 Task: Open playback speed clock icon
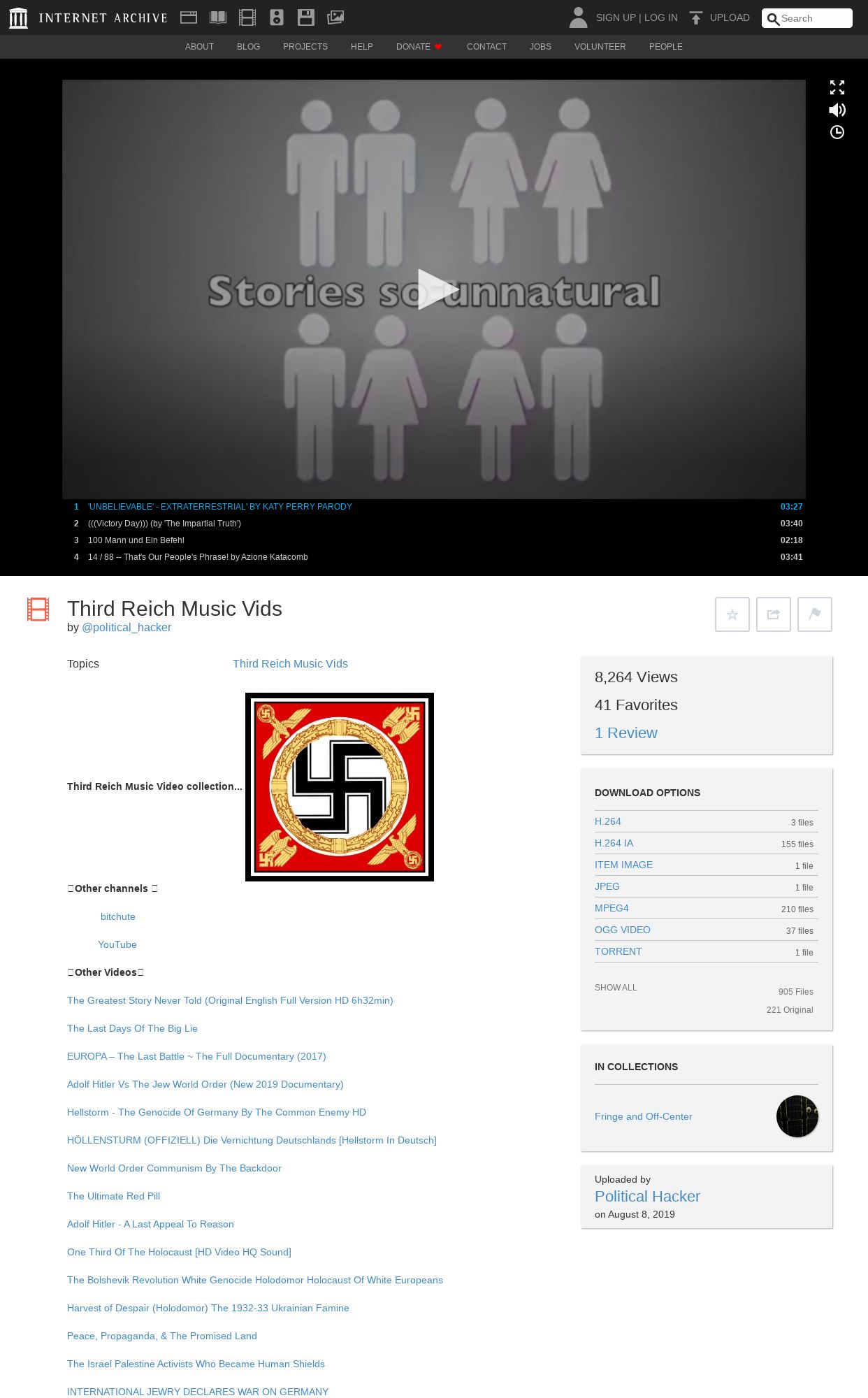[837, 132]
